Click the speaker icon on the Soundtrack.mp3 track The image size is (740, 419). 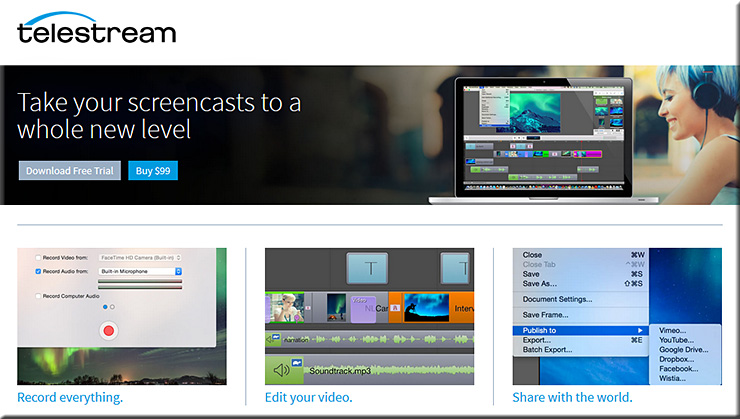[x=281, y=370]
